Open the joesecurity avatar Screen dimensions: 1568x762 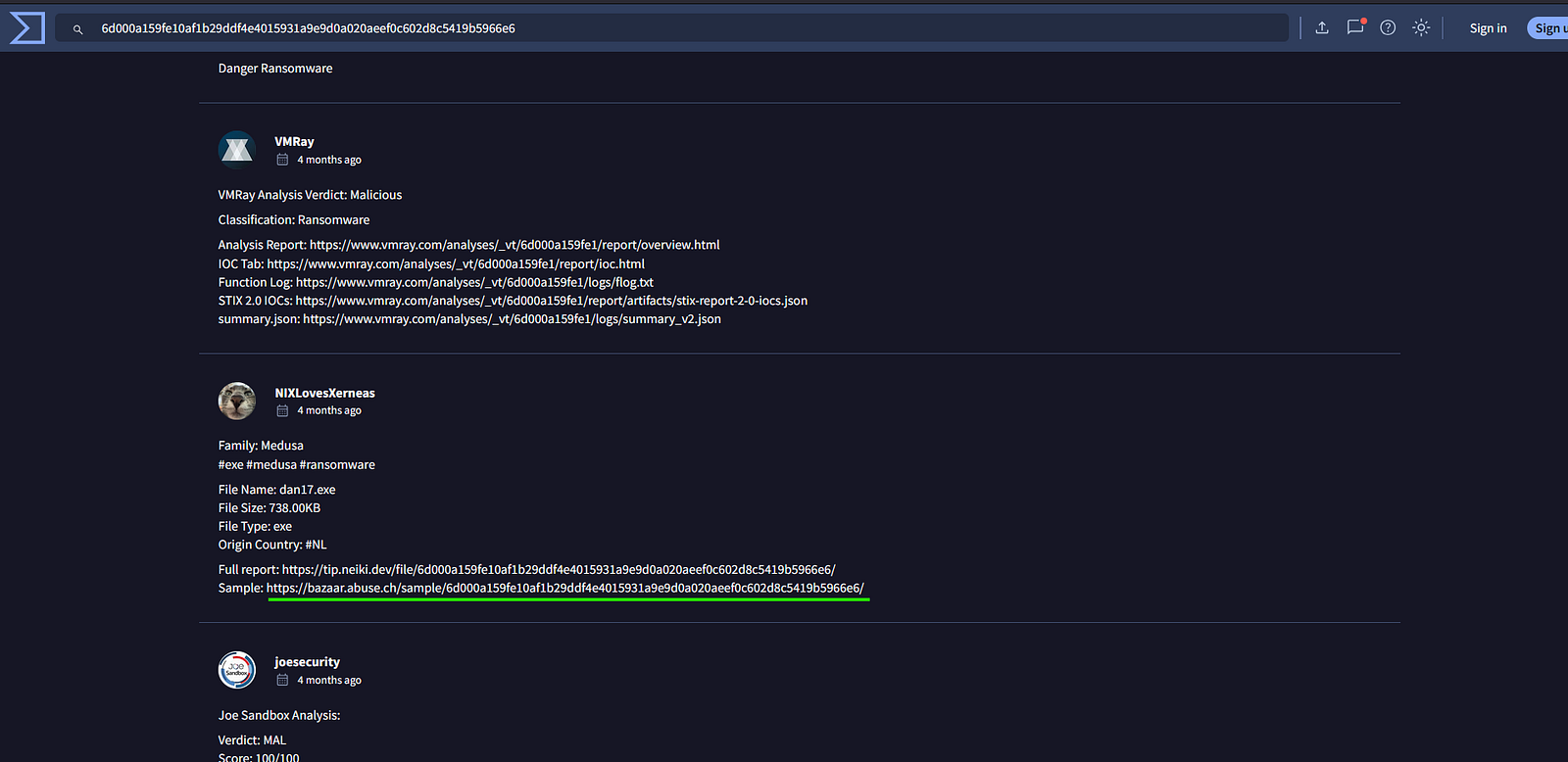pyautogui.click(x=237, y=670)
